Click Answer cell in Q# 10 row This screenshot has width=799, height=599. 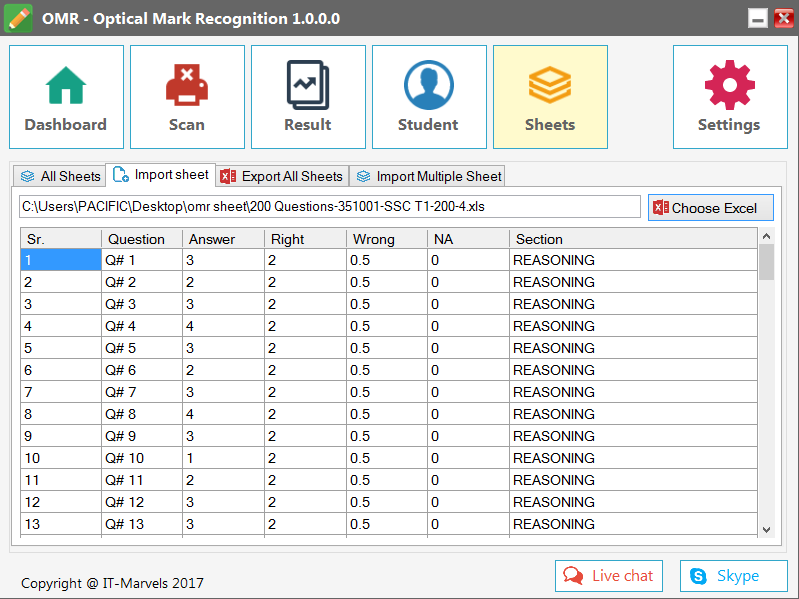tap(224, 458)
